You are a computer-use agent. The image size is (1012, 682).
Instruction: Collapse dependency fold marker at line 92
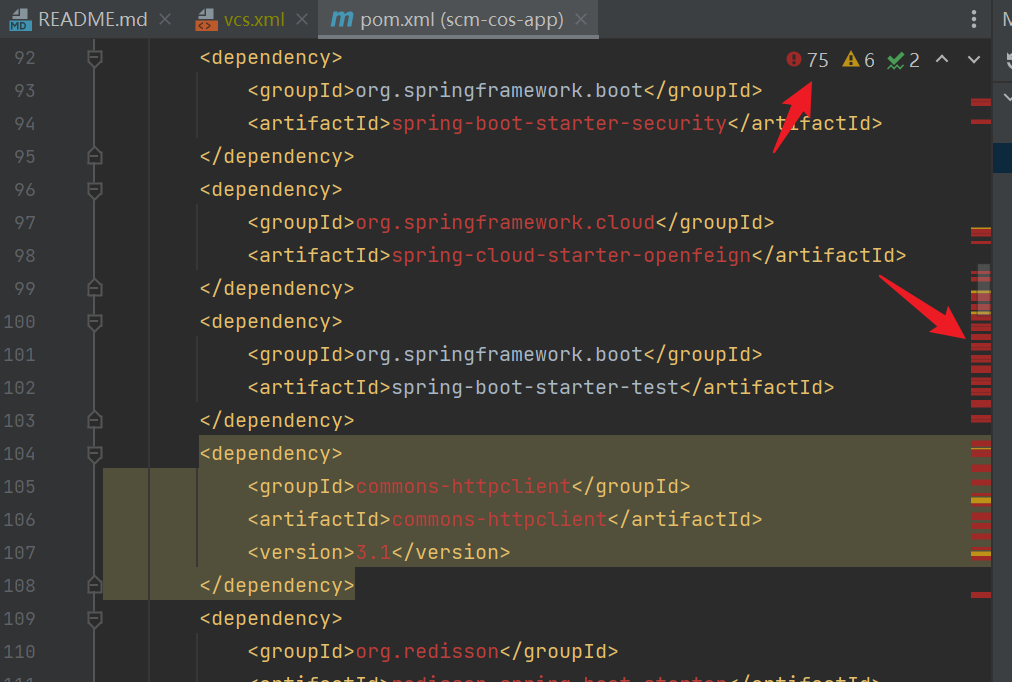pos(94,58)
